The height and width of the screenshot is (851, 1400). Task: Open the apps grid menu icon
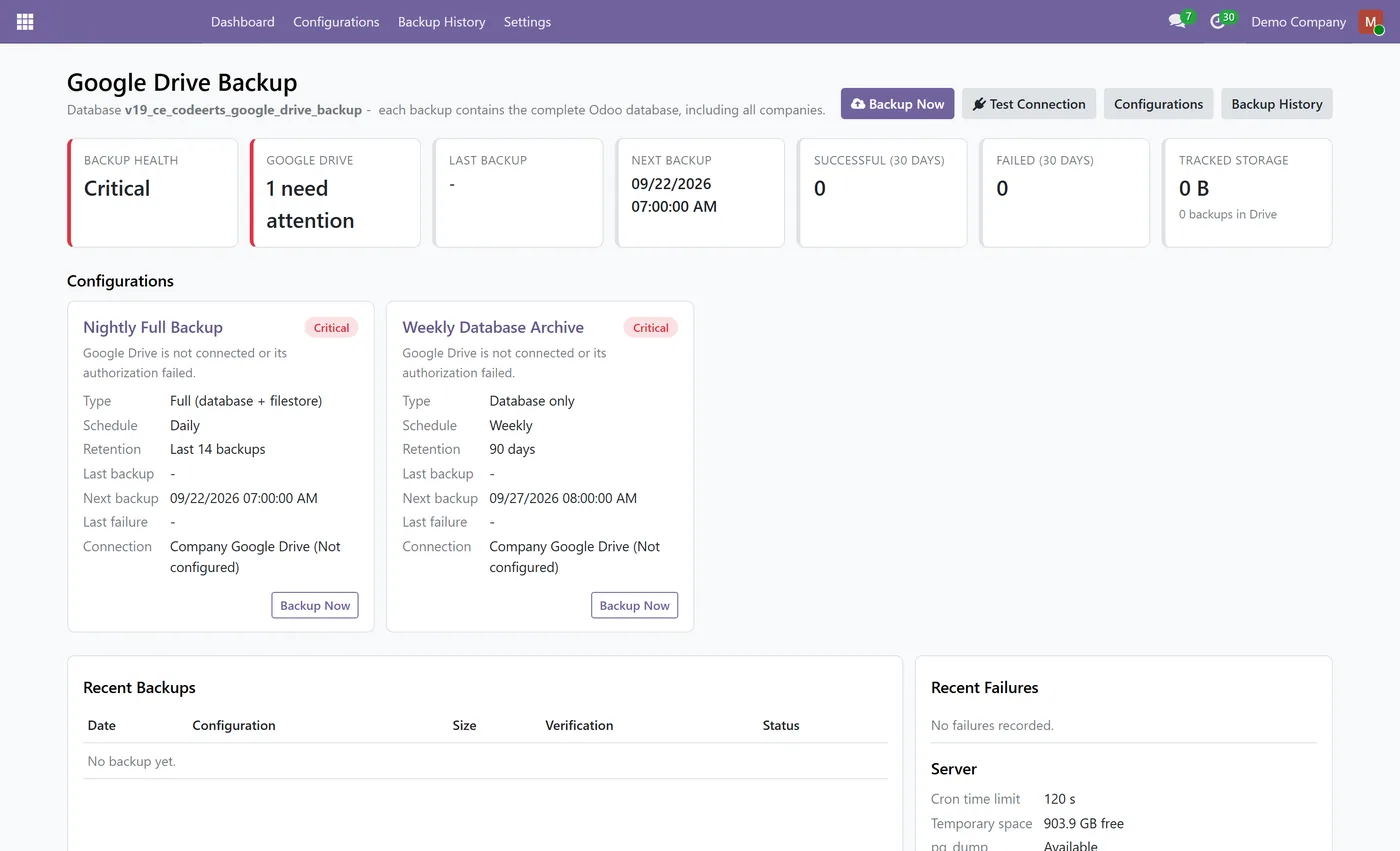(25, 21)
